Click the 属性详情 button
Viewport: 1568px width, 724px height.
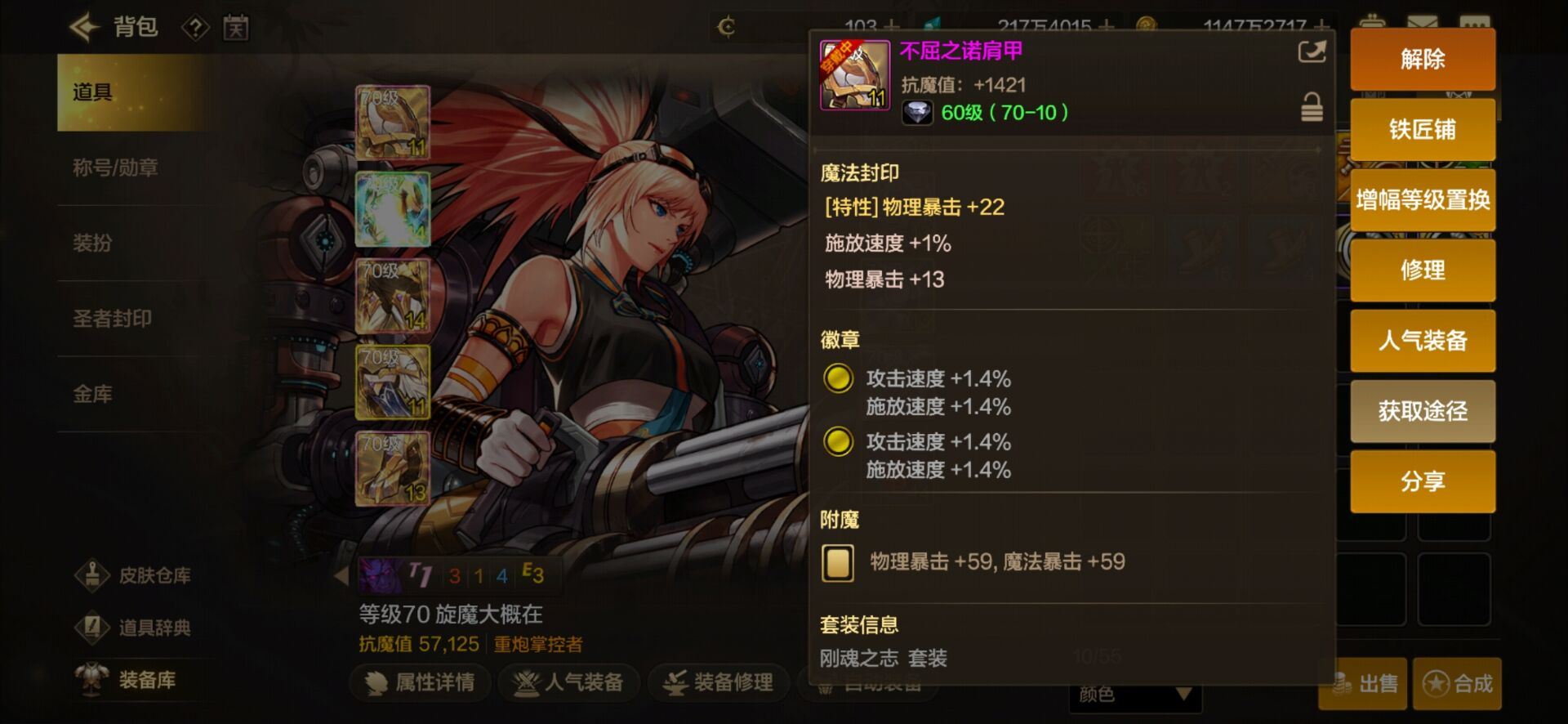click(421, 682)
